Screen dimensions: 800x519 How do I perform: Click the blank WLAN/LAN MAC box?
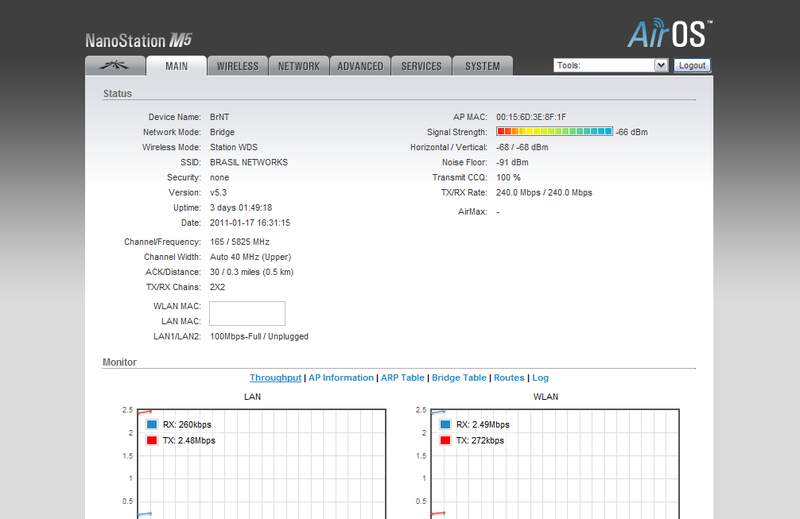pos(247,313)
